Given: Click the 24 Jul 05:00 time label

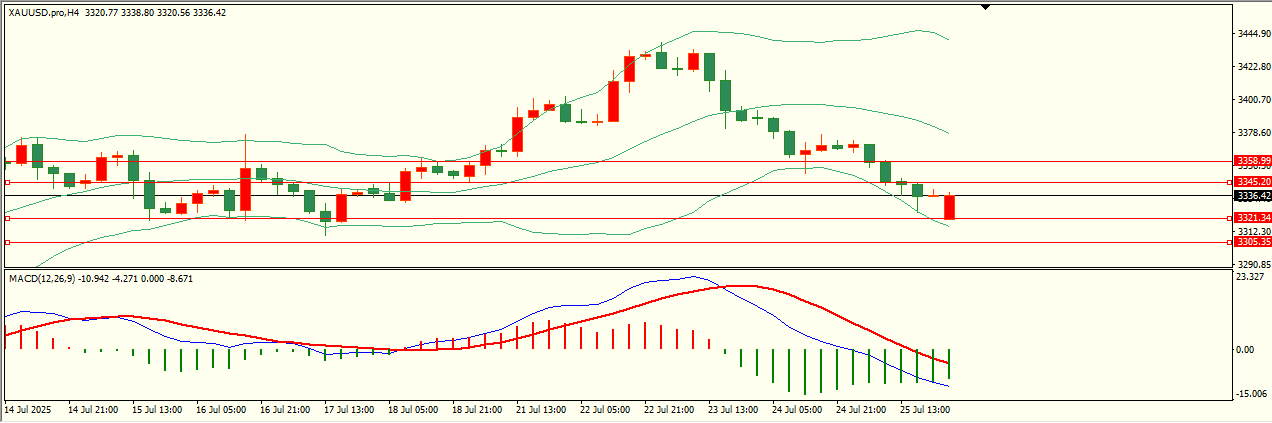Looking at the screenshot, I should (x=797, y=410).
